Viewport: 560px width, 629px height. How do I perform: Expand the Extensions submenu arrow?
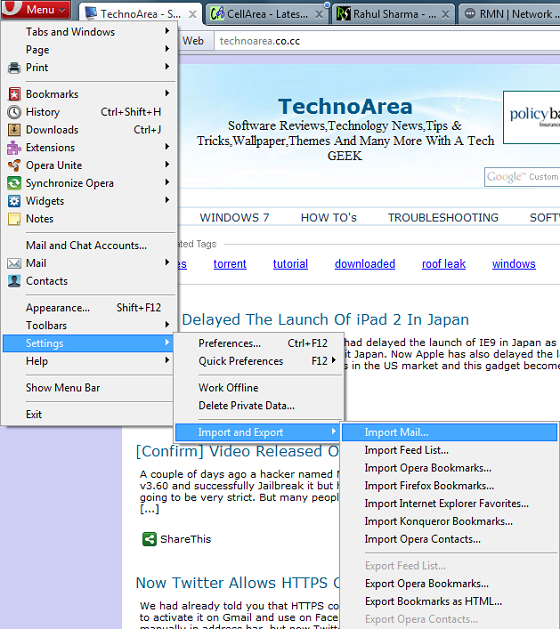tap(167, 146)
